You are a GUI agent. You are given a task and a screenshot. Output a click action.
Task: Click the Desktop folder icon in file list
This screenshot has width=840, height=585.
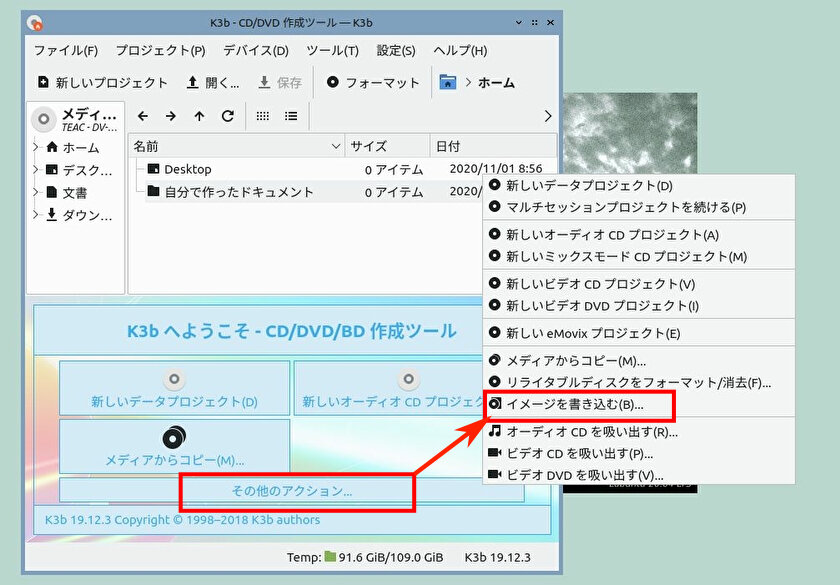coord(153,169)
